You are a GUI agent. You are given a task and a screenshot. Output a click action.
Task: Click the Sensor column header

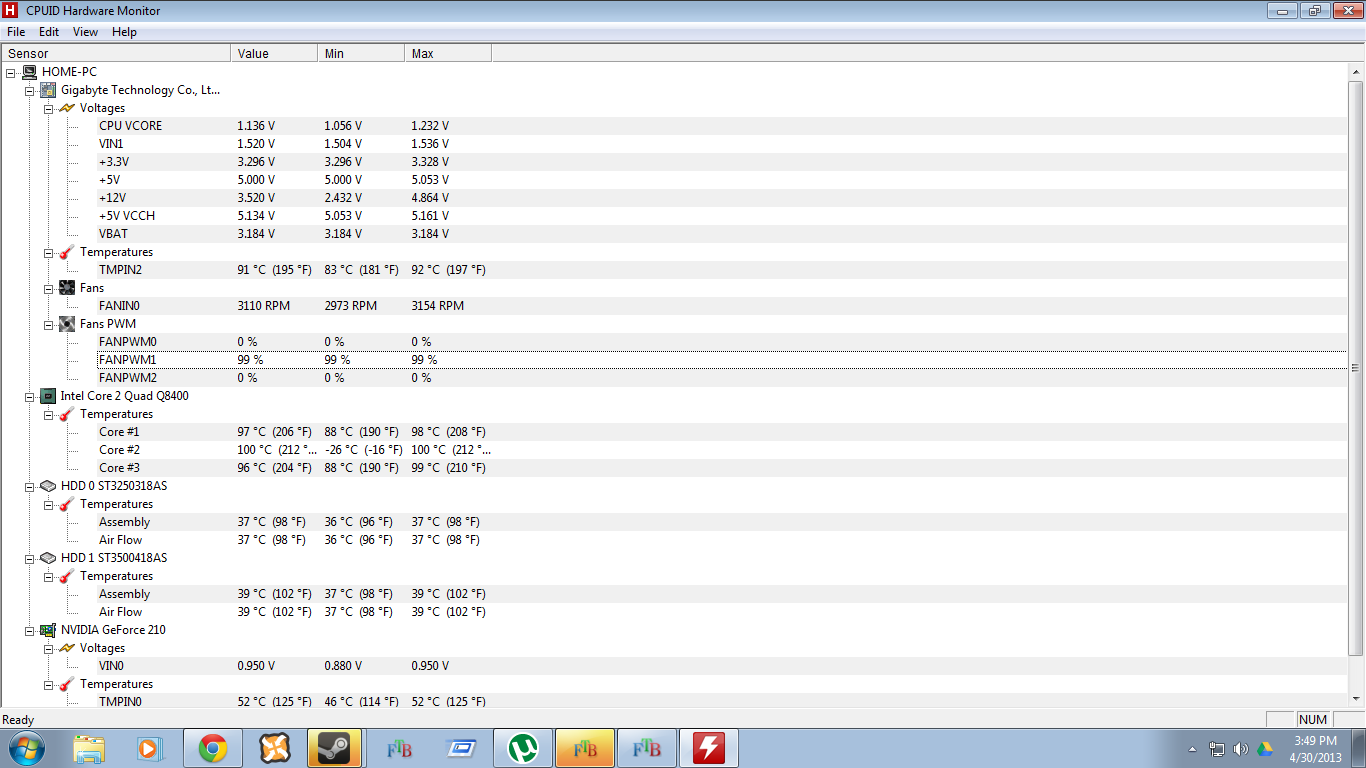pyautogui.click(x=116, y=53)
